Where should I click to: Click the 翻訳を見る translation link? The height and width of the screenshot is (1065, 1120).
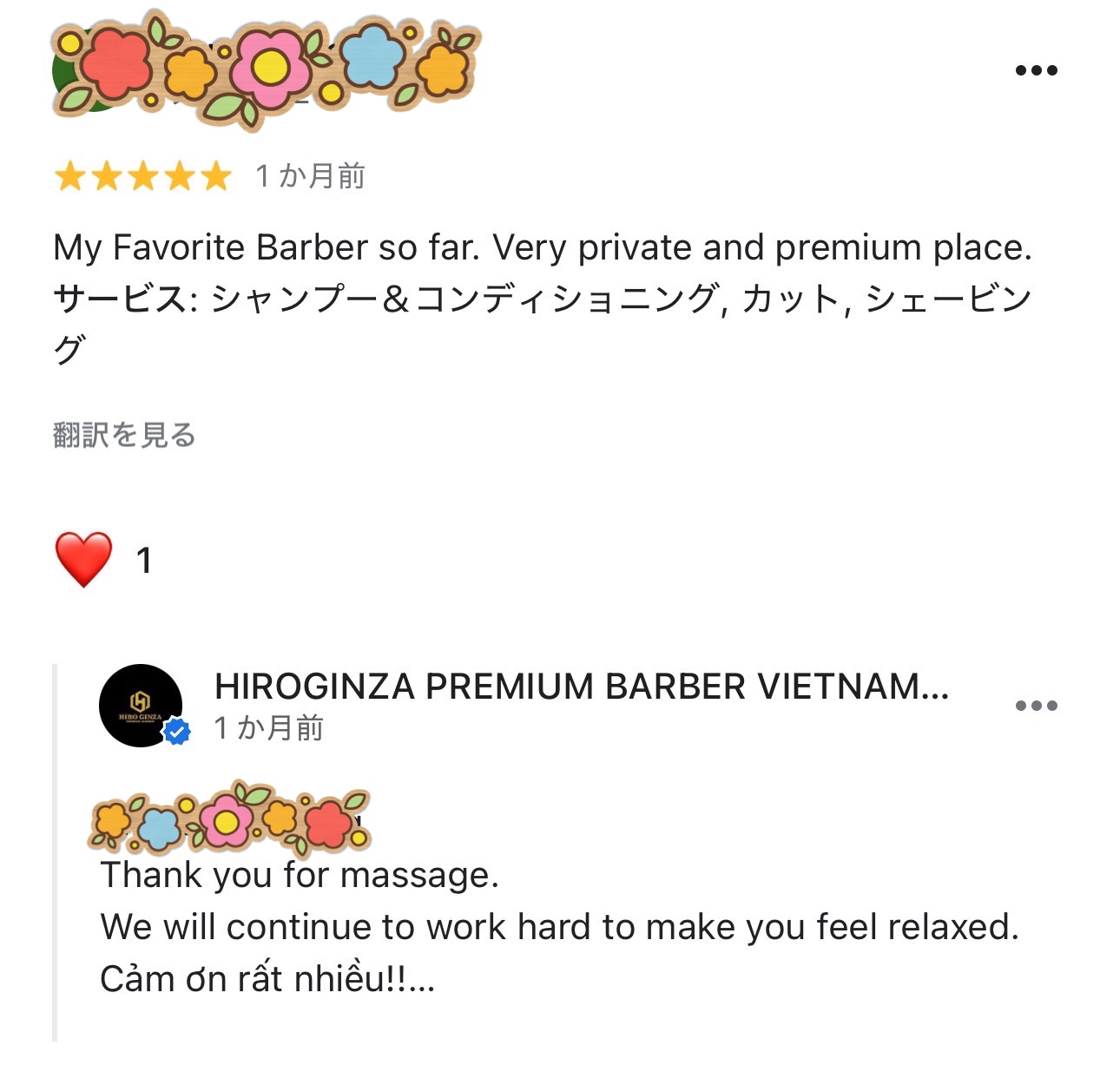[x=124, y=435]
